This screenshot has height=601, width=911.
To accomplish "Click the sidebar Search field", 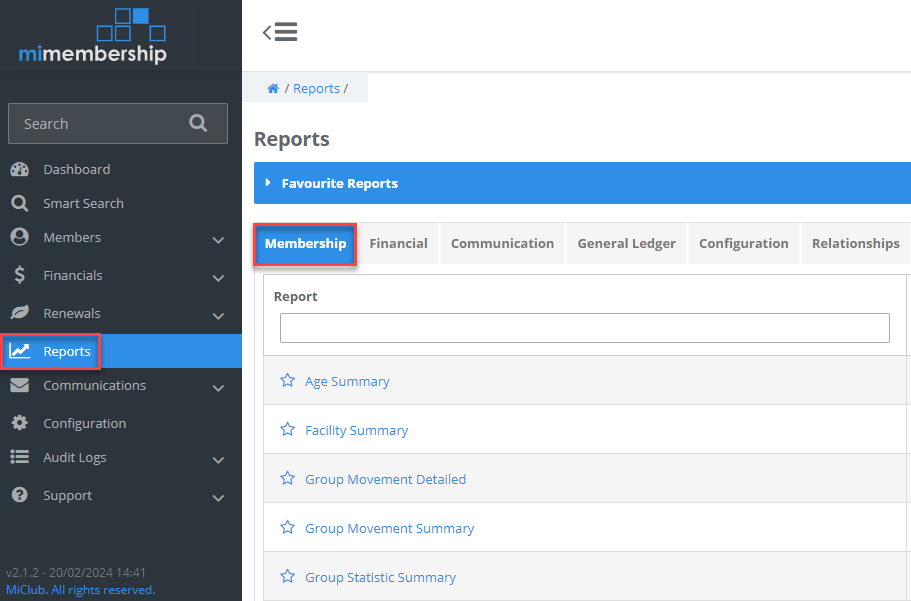I will pyautogui.click(x=118, y=123).
